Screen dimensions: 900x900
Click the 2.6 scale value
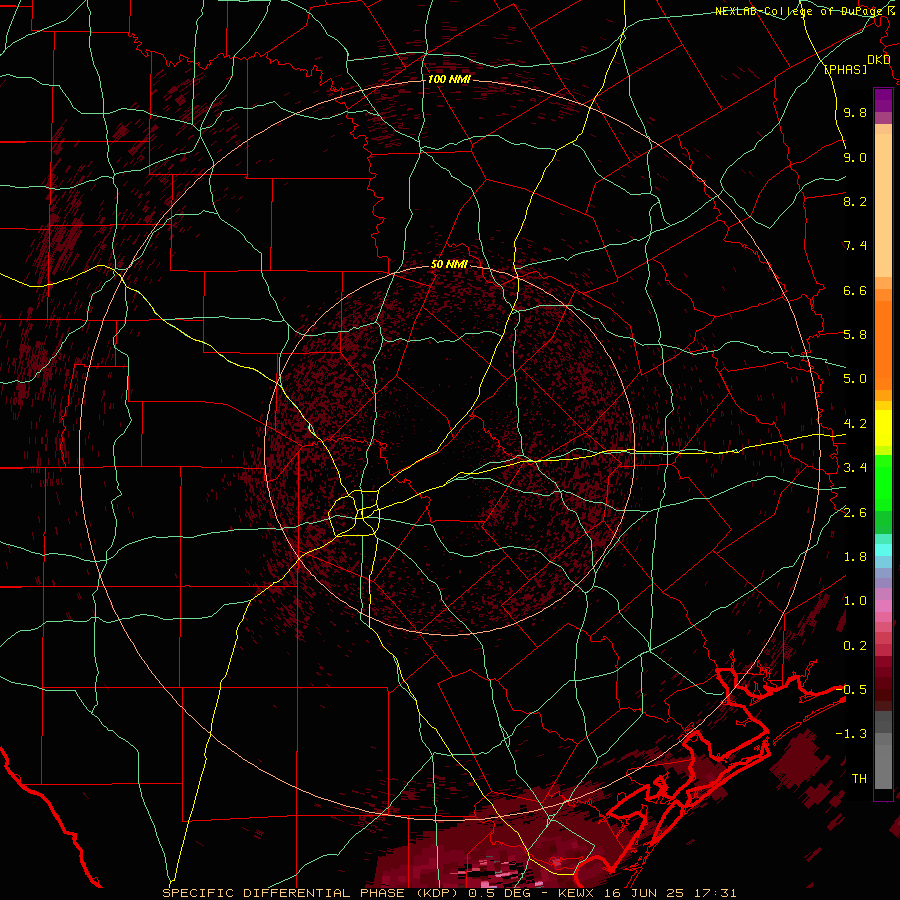coord(855,513)
